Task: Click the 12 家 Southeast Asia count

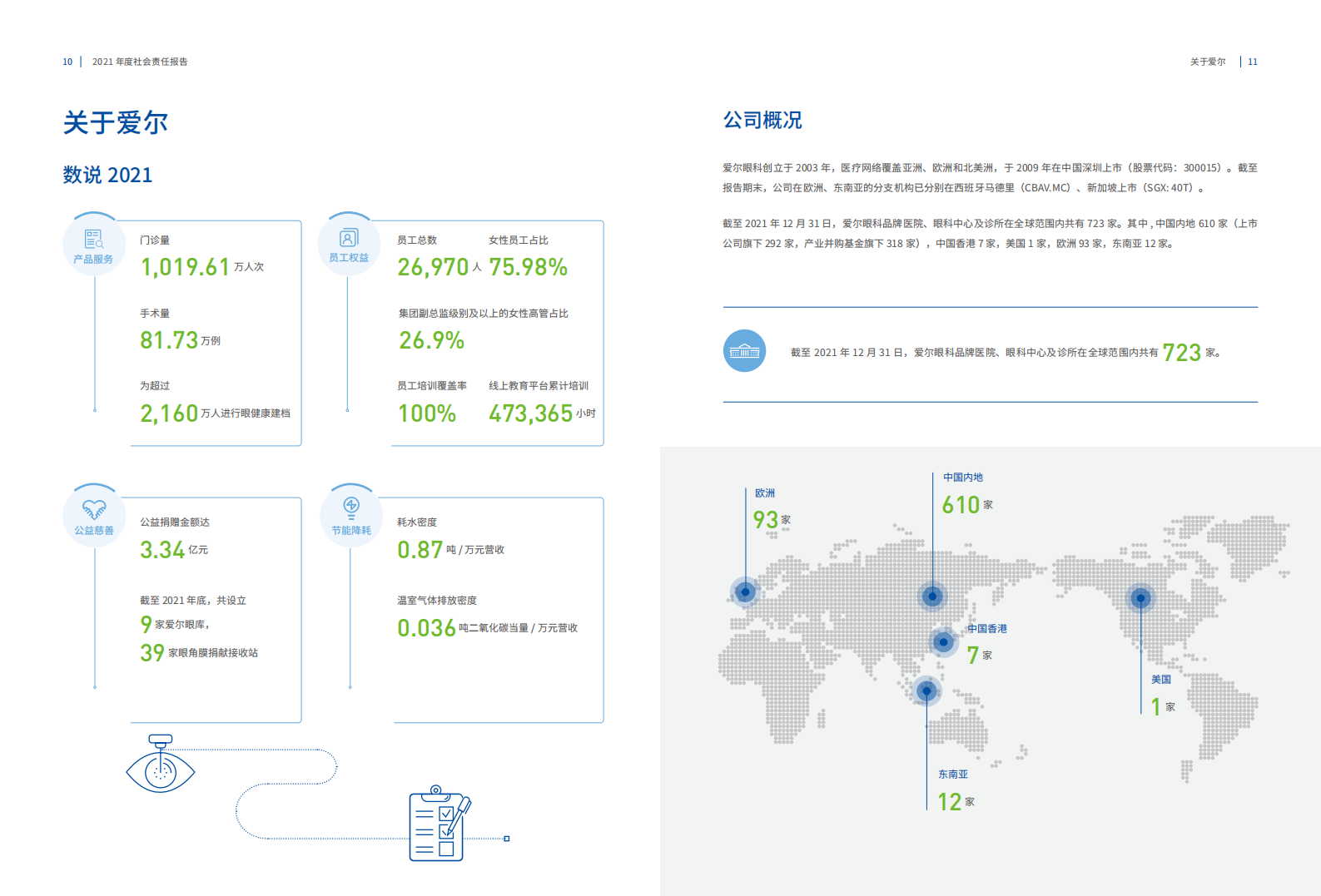Action: [956, 802]
